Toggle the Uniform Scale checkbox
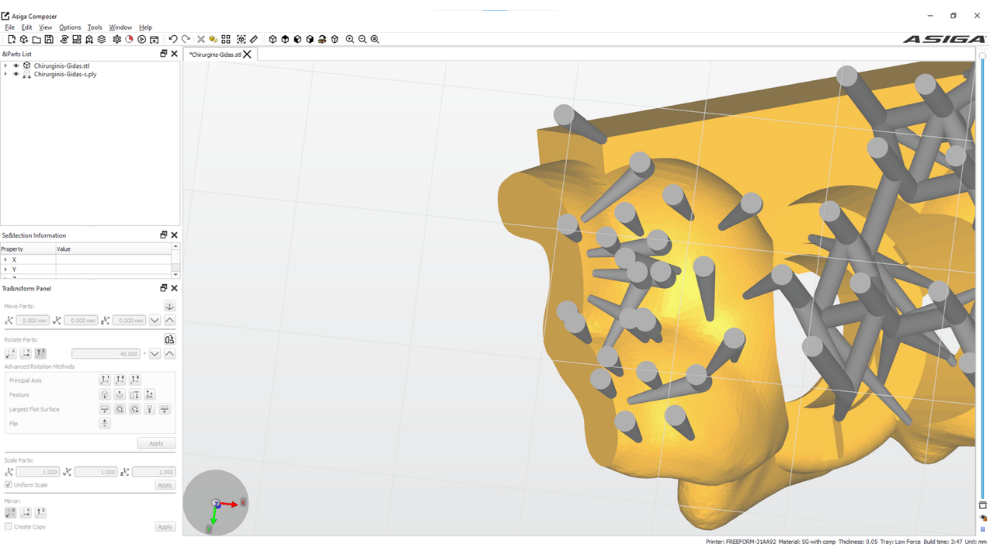990x557 pixels. [x=8, y=485]
